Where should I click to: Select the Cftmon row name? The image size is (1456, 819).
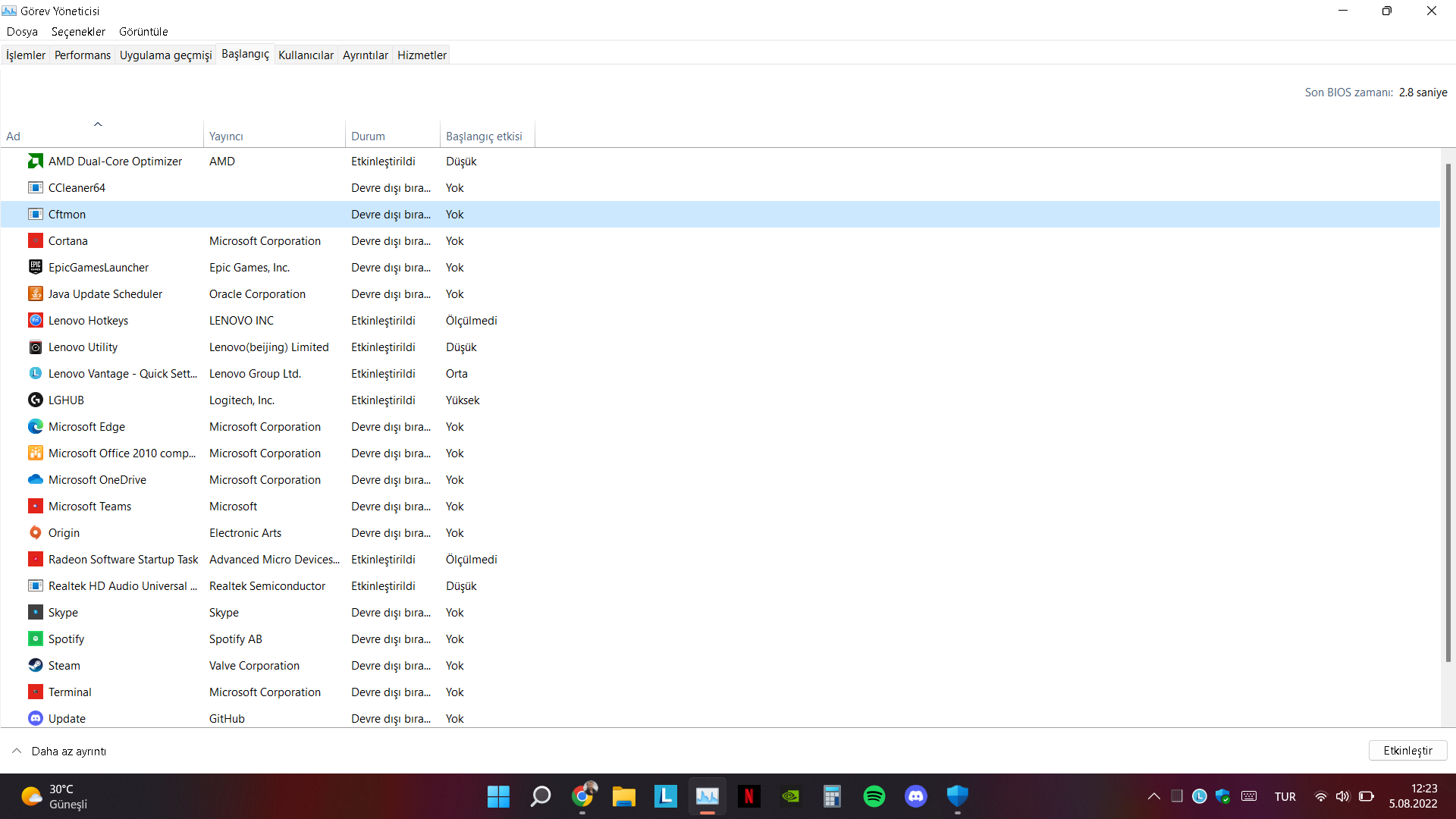click(x=67, y=214)
